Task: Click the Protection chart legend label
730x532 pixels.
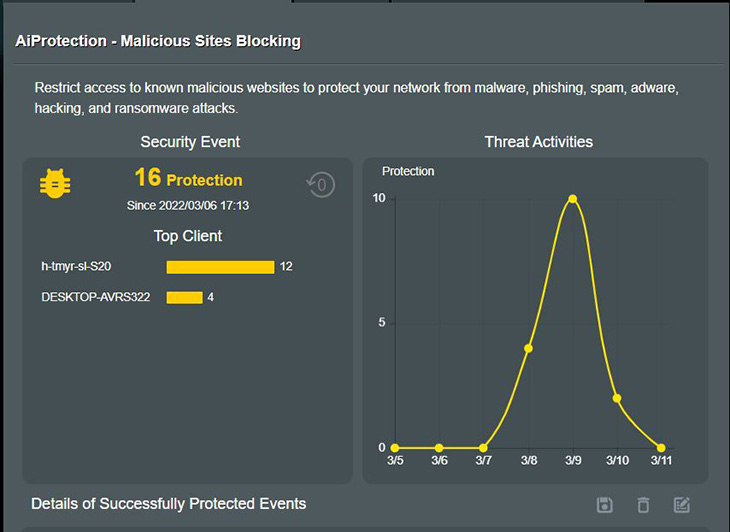Action: [408, 172]
